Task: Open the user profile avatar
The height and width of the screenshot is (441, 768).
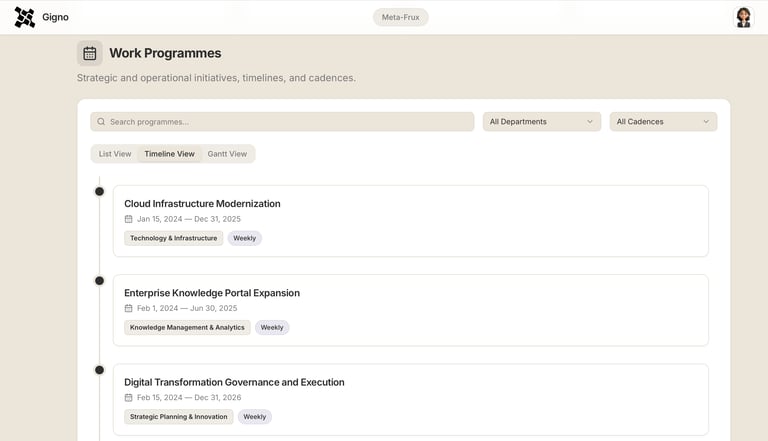Action: point(743,17)
